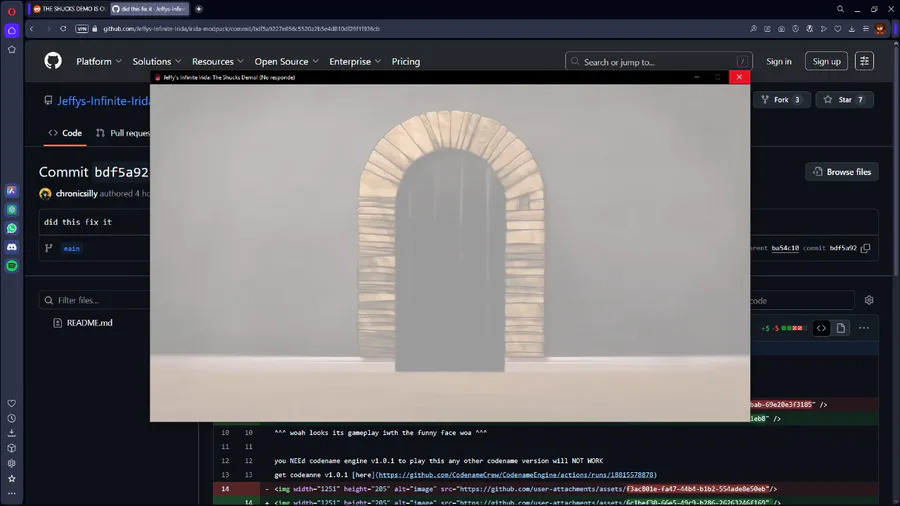The height and width of the screenshot is (506, 900).
Task: Expand the Solutions menu
Action: pyautogui.click(x=157, y=61)
